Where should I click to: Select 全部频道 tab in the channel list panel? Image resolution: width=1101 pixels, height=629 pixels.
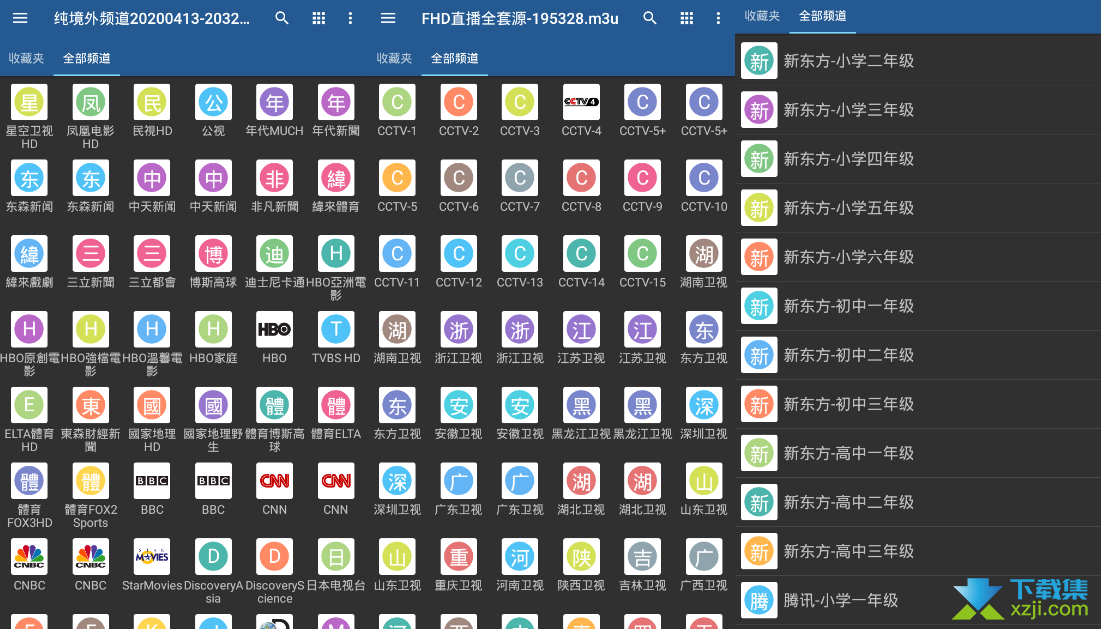[x=823, y=16]
